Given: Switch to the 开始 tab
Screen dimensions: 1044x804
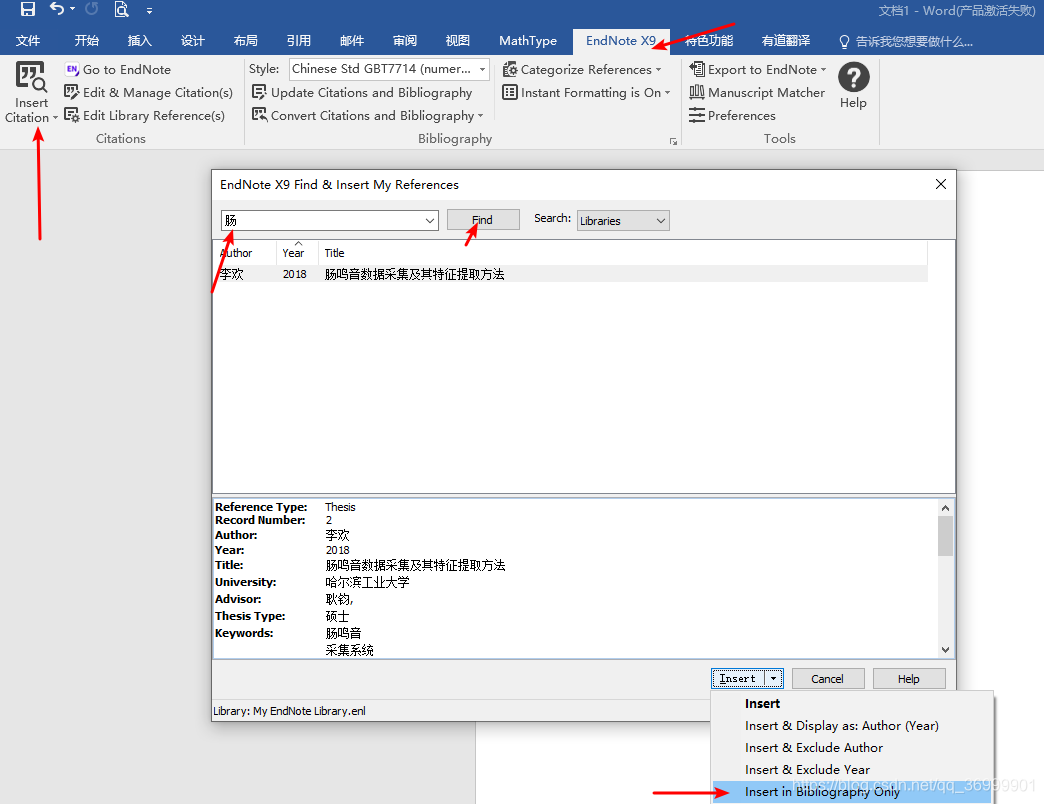Looking at the screenshot, I should pyautogui.click(x=87, y=41).
